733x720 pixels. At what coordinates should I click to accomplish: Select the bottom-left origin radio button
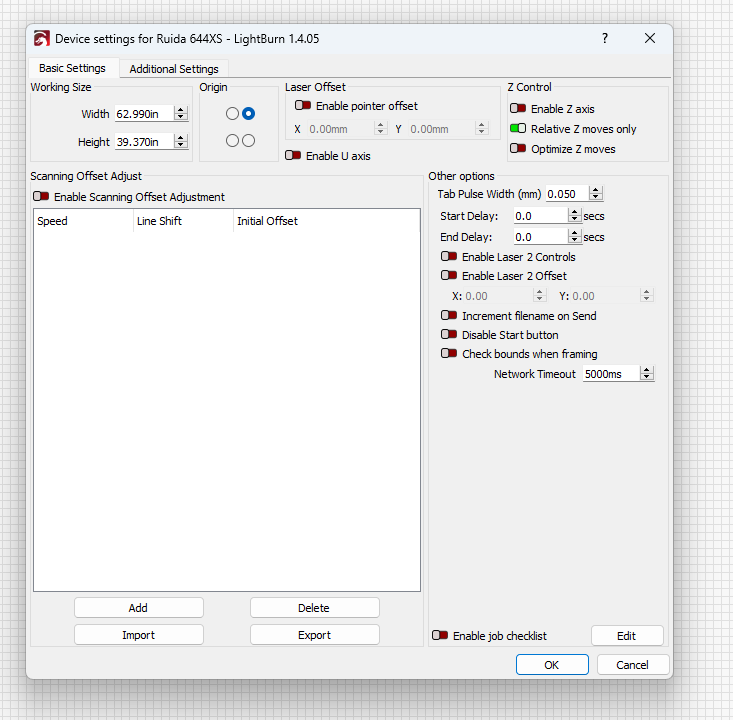(x=232, y=141)
